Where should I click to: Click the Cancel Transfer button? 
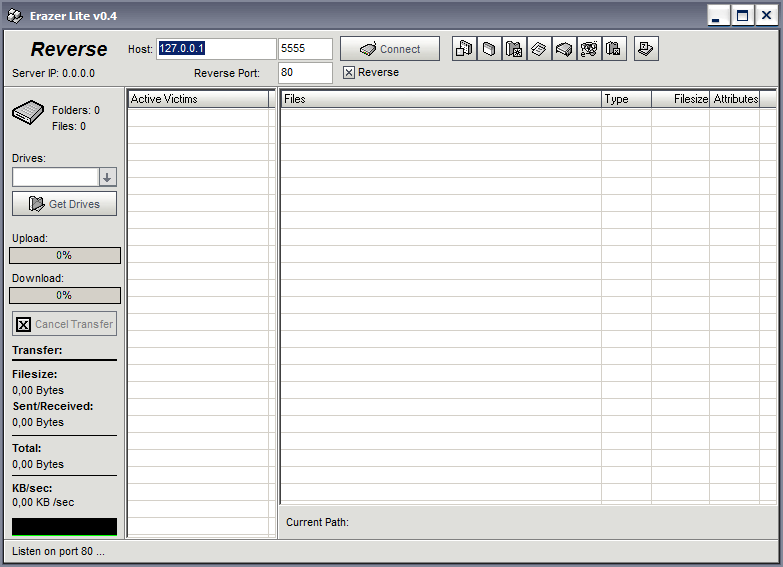65,324
